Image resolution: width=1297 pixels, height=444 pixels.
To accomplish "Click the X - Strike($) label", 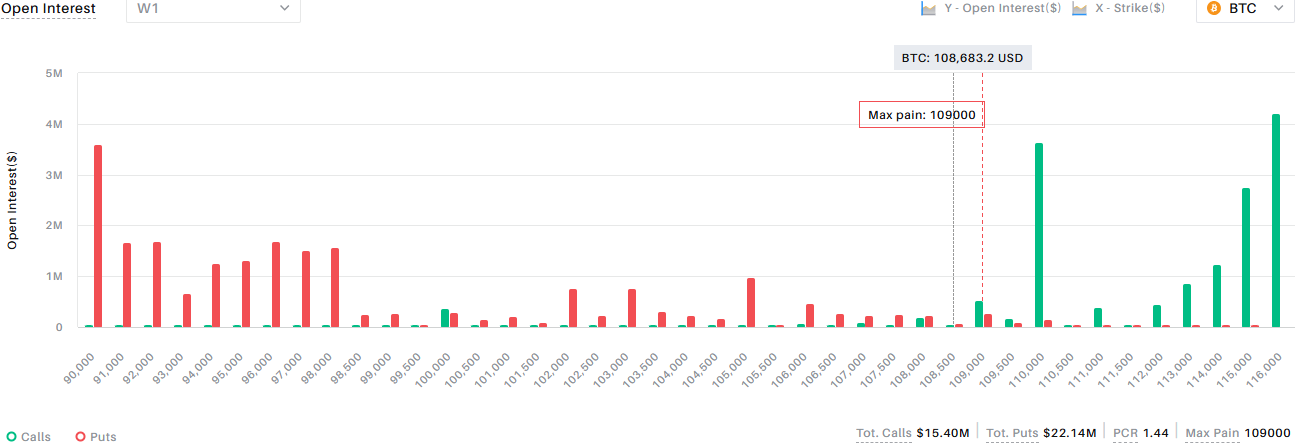I will 1131,8.
